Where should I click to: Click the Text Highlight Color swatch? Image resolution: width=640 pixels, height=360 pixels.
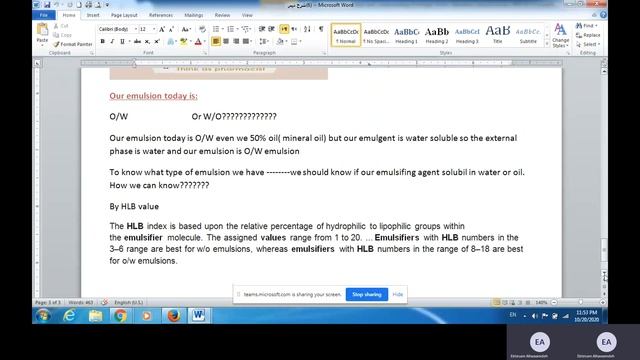point(184,41)
